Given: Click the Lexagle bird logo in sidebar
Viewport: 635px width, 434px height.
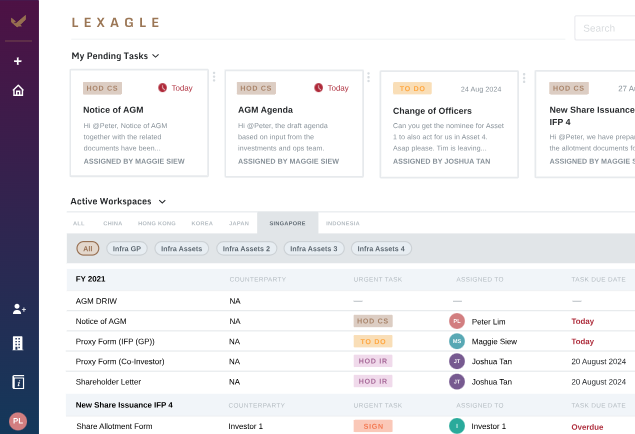Looking at the screenshot, I should point(19,21).
